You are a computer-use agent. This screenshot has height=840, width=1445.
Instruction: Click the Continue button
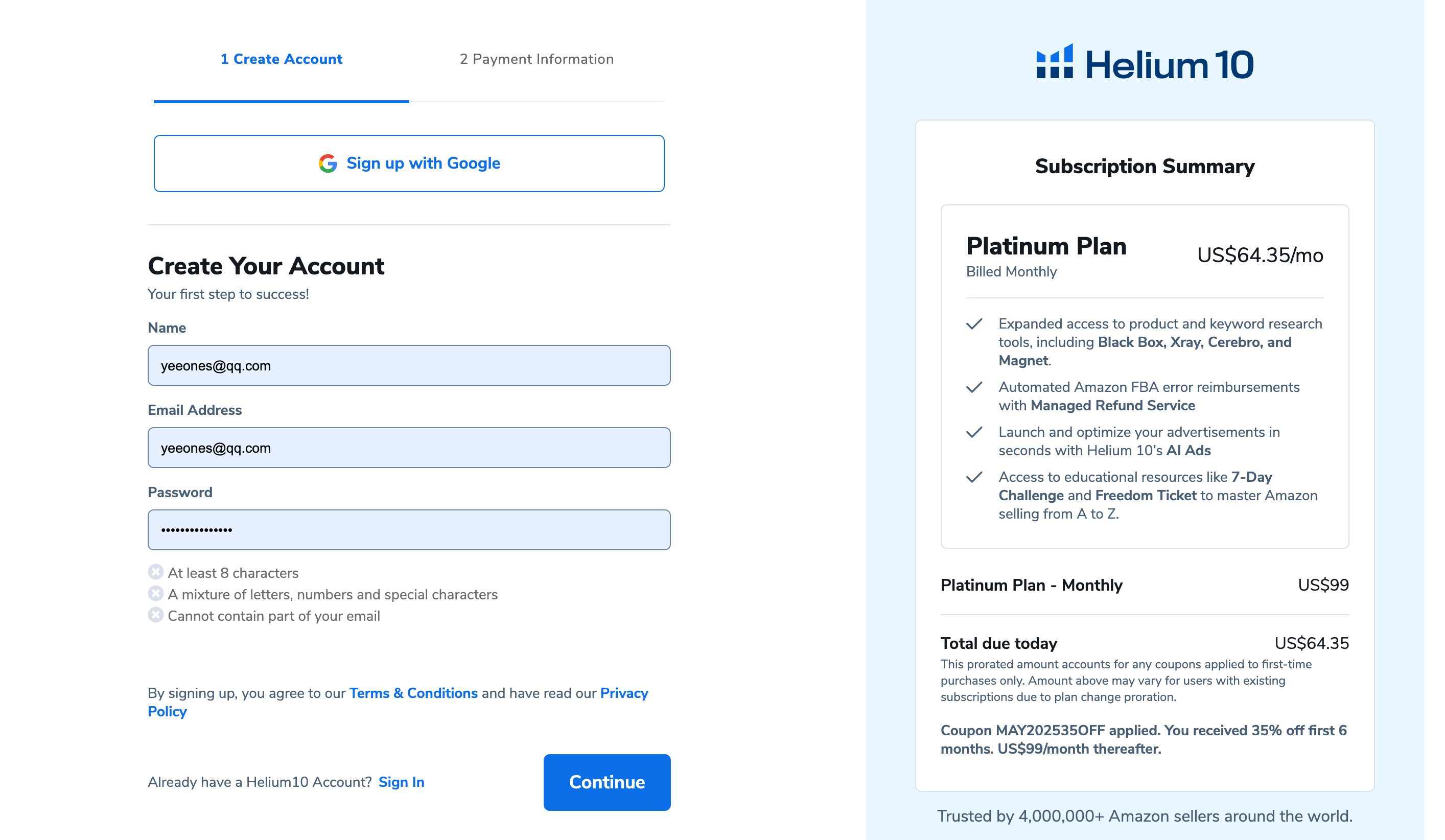point(607,782)
